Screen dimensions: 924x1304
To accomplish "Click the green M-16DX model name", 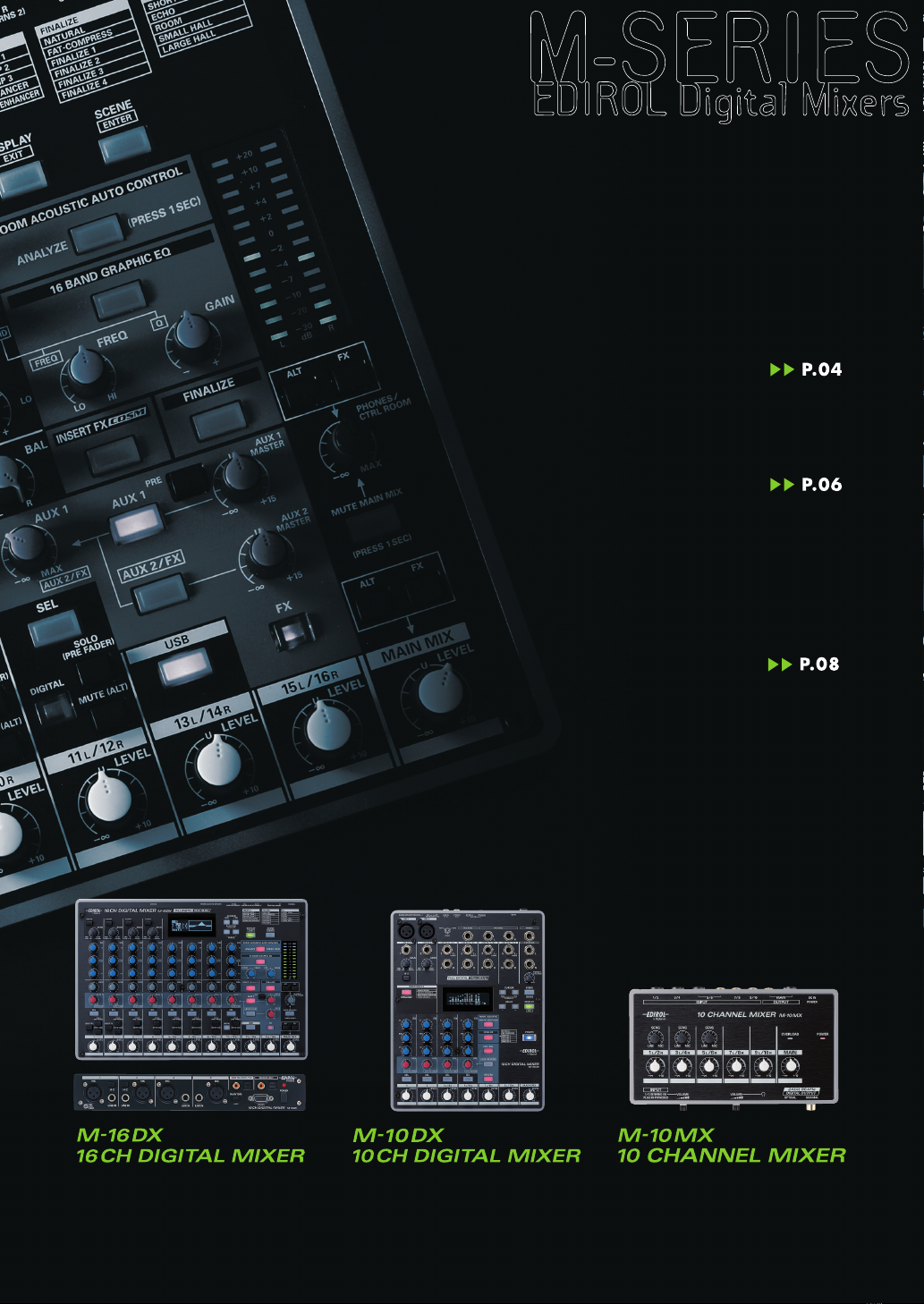I will (120, 1135).
